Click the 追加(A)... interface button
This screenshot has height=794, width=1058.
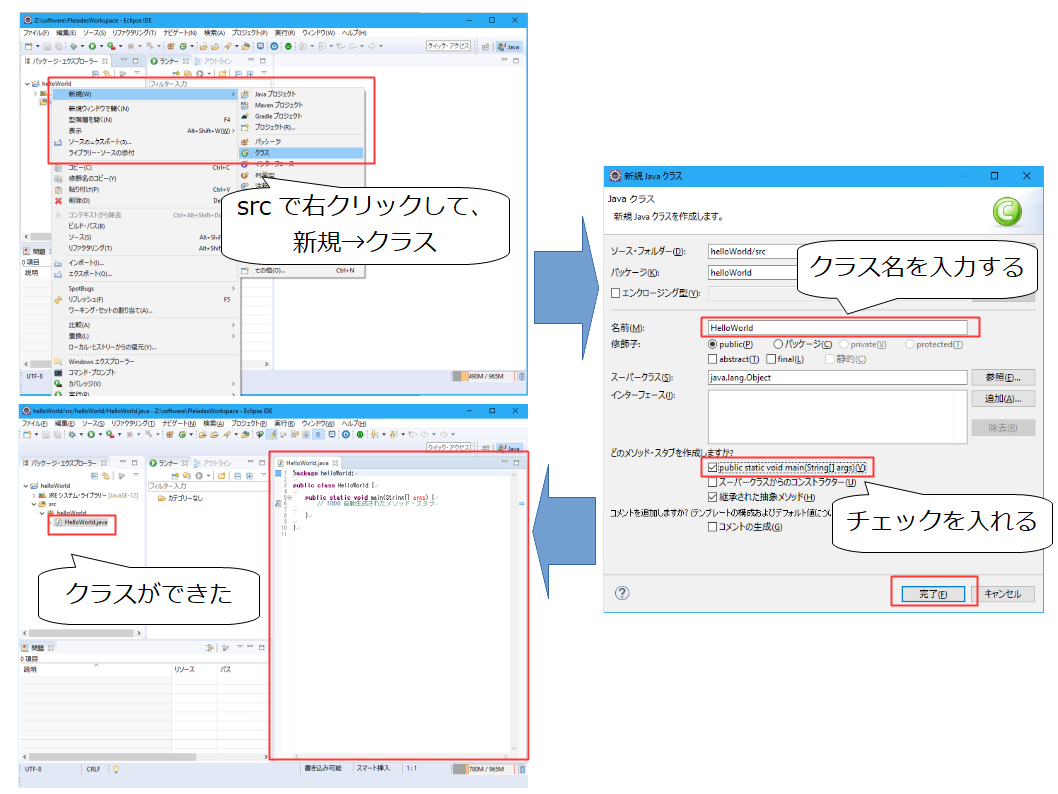1003,399
